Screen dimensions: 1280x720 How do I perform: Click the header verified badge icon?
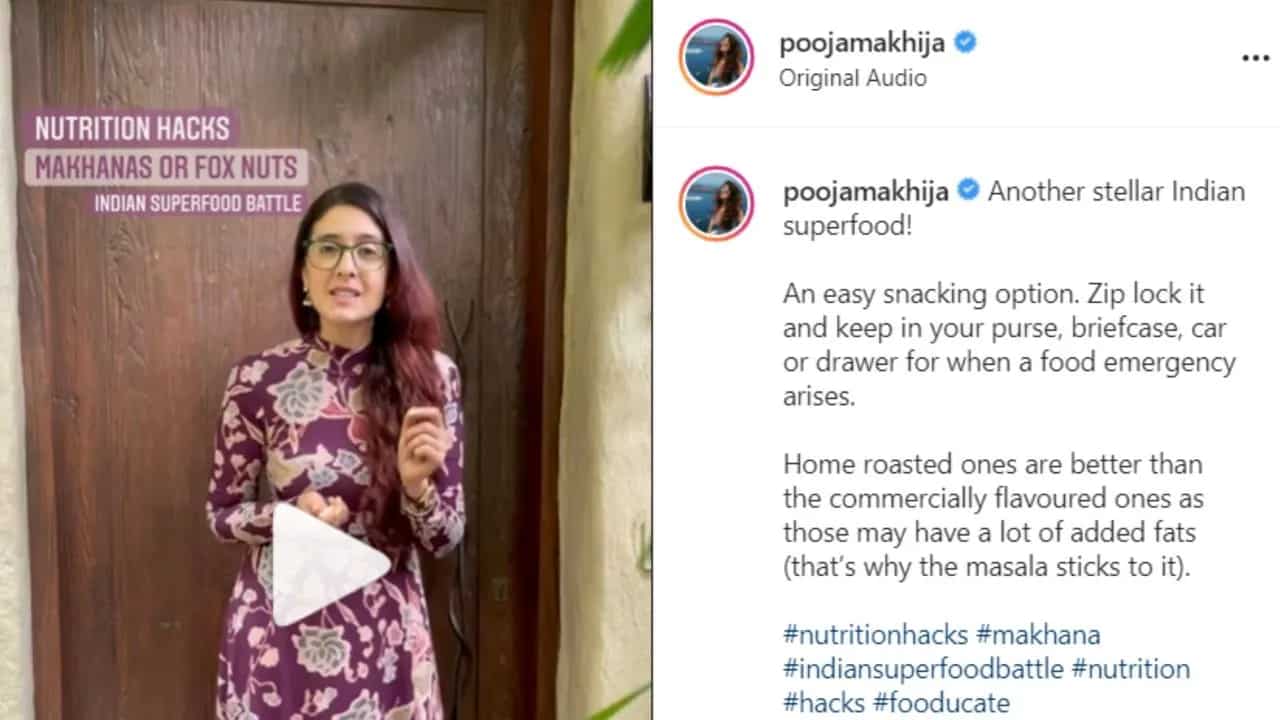click(x=965, y=43)
